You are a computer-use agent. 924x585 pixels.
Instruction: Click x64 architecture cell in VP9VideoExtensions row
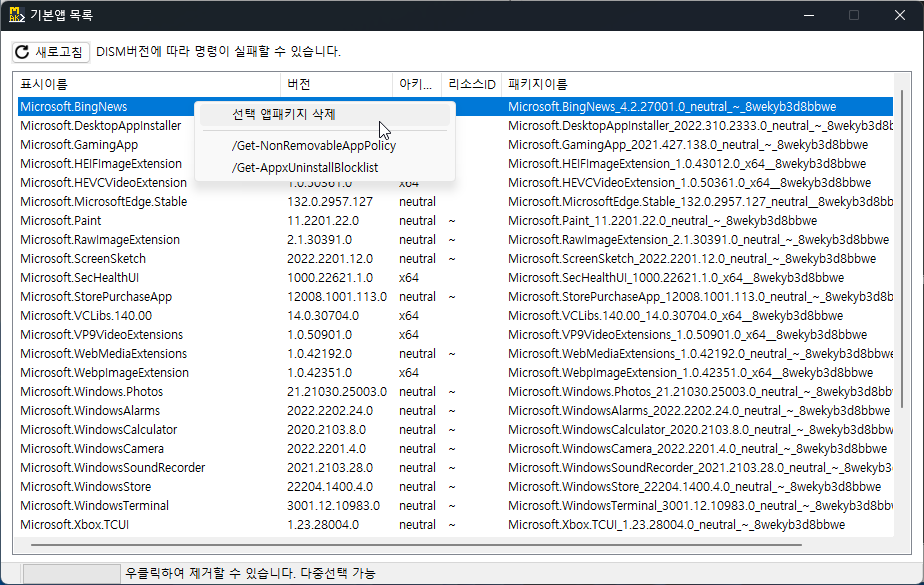pos(409,335)
